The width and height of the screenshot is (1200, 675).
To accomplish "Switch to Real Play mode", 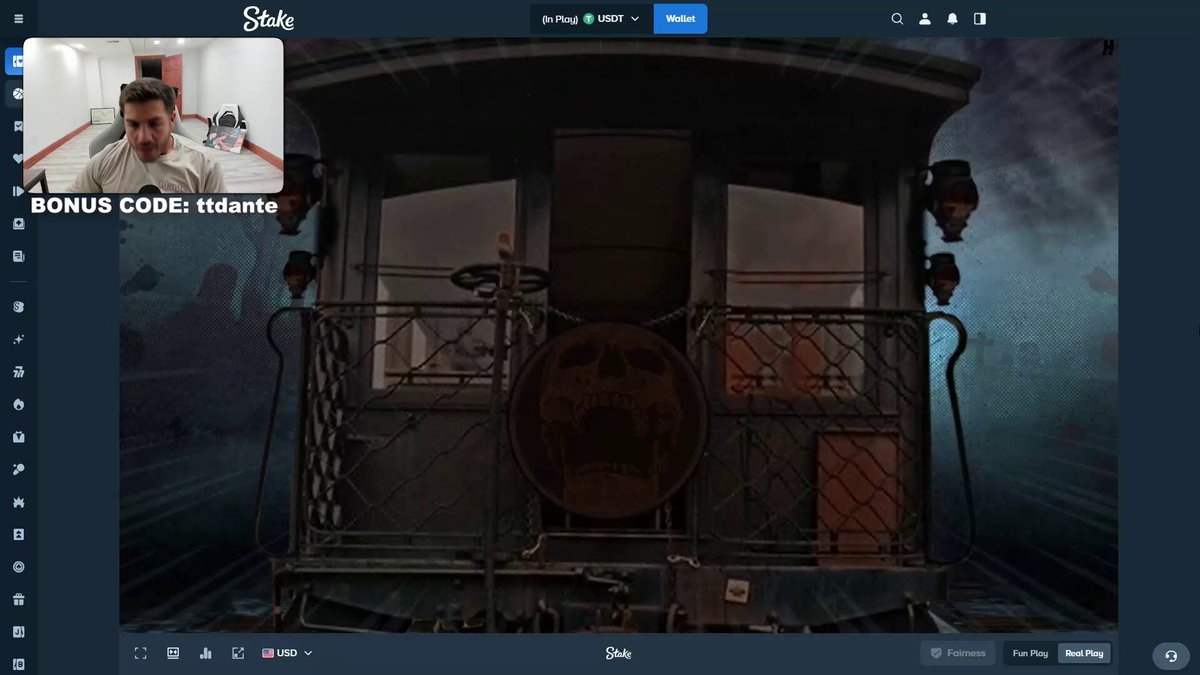I will [1084, 653].
